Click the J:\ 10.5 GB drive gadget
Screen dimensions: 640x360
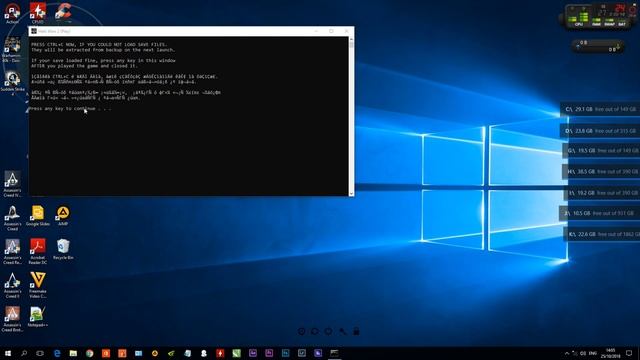(x=600, y=213)
